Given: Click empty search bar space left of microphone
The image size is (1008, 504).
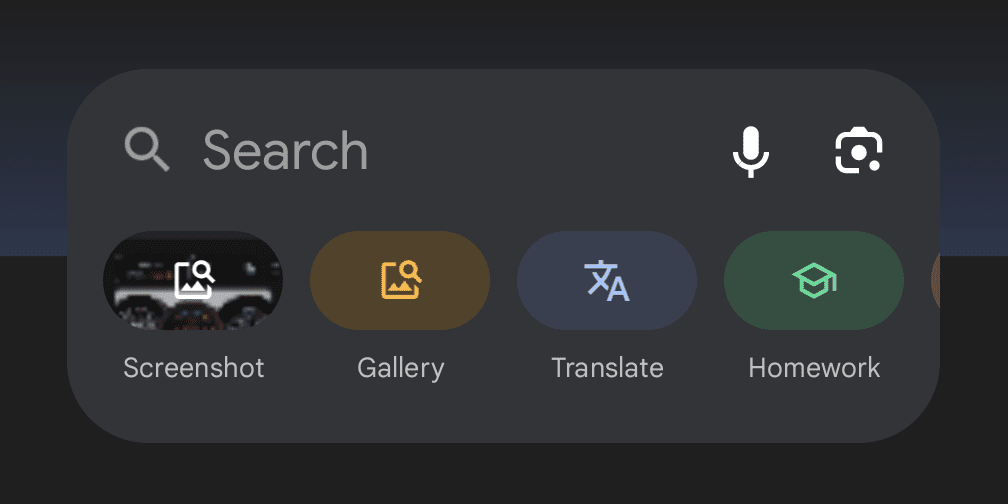Looking at the screenshot, I should pyautogui.click(x=550, y=151).
